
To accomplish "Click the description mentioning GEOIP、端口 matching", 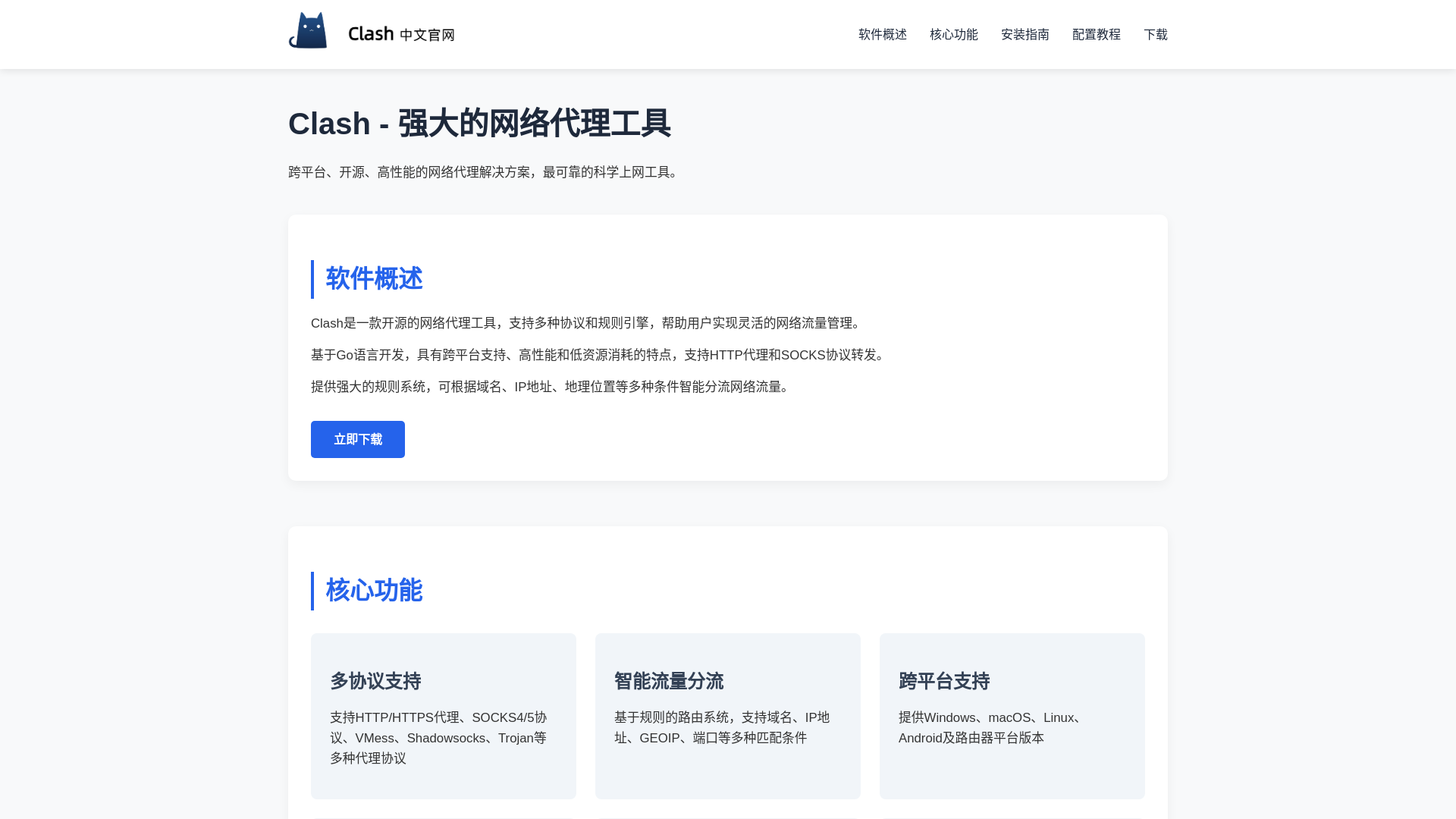I will pos(723,727).
